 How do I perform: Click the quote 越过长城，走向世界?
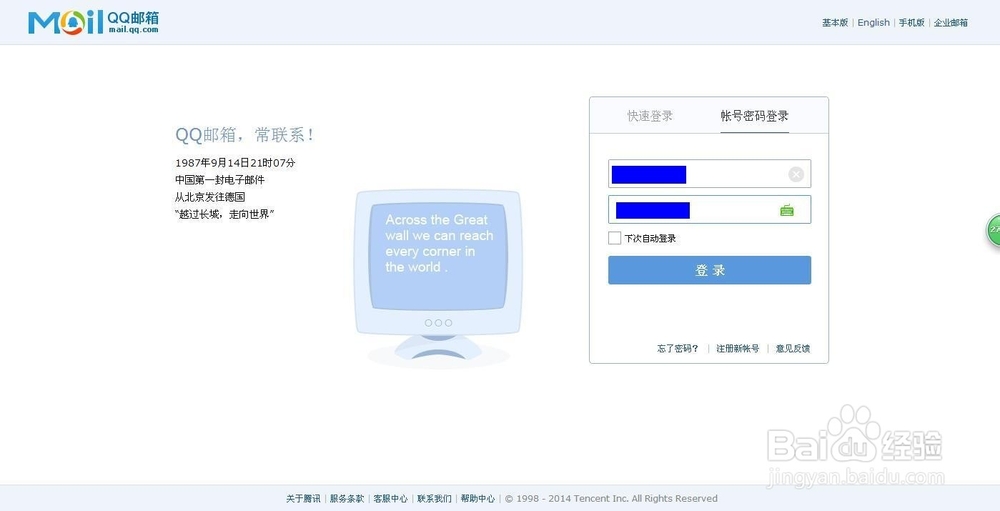coord(224,214)
